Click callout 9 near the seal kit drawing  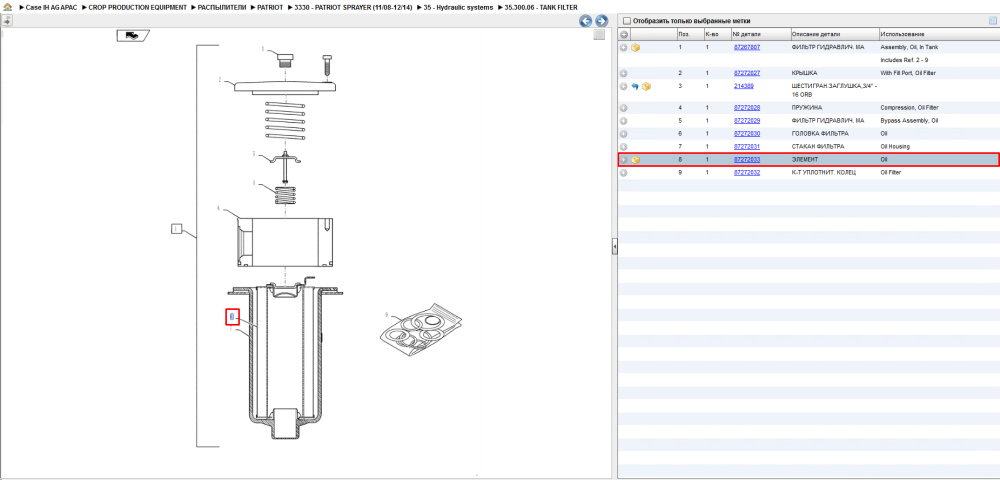[386, 314]
